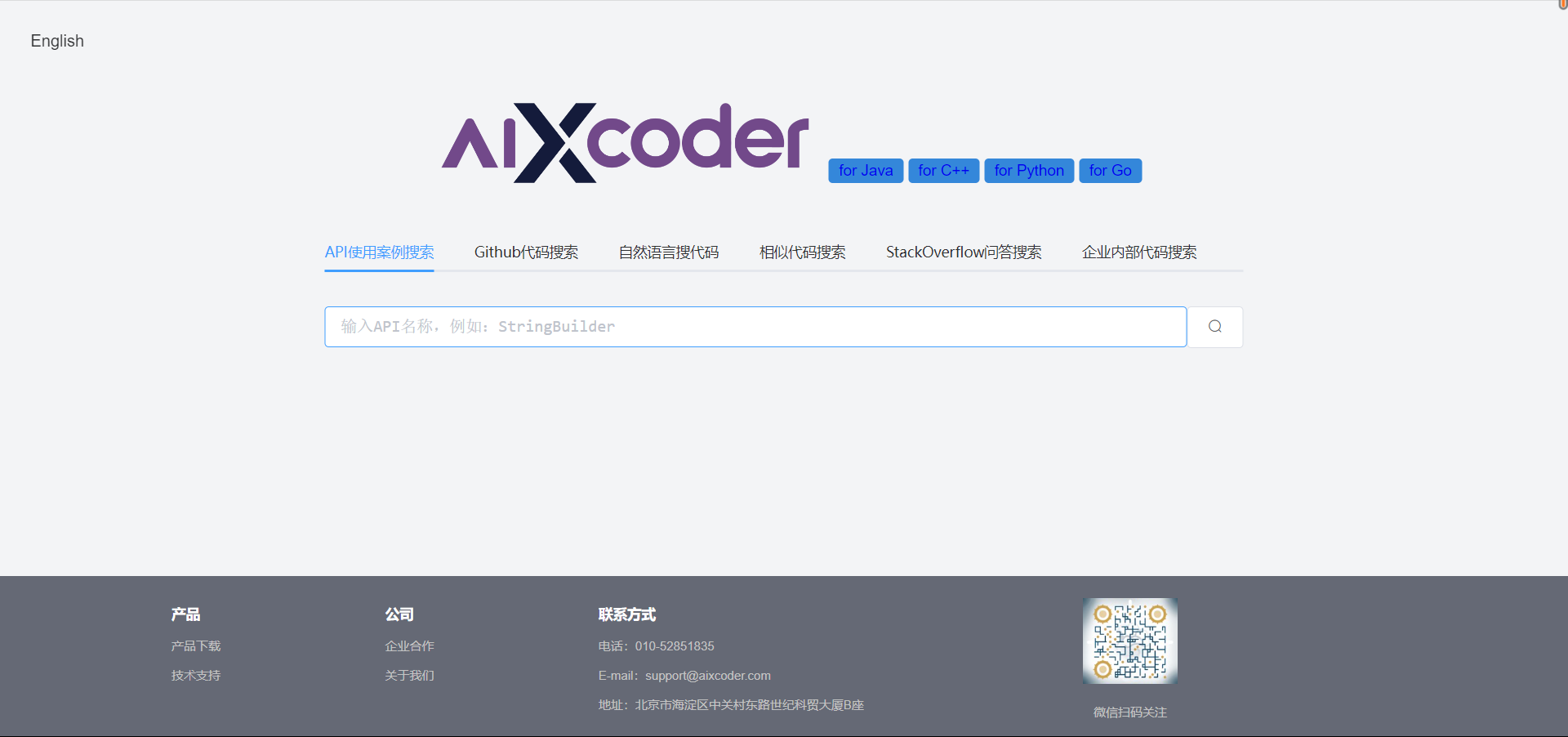Viewport: 1568px width, 737px height.
Task: Switch language to English
Action: click(x=57, y=41)
